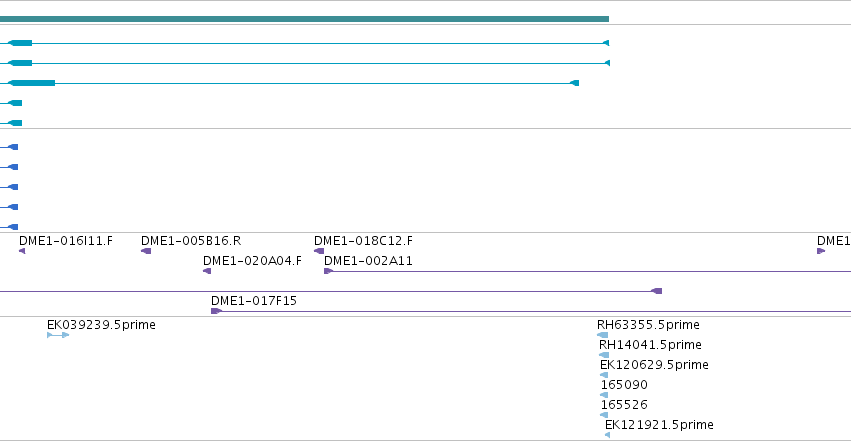851x441 pixels.
Task: Click the EK120629.5prime label
Action: [655, 365]
